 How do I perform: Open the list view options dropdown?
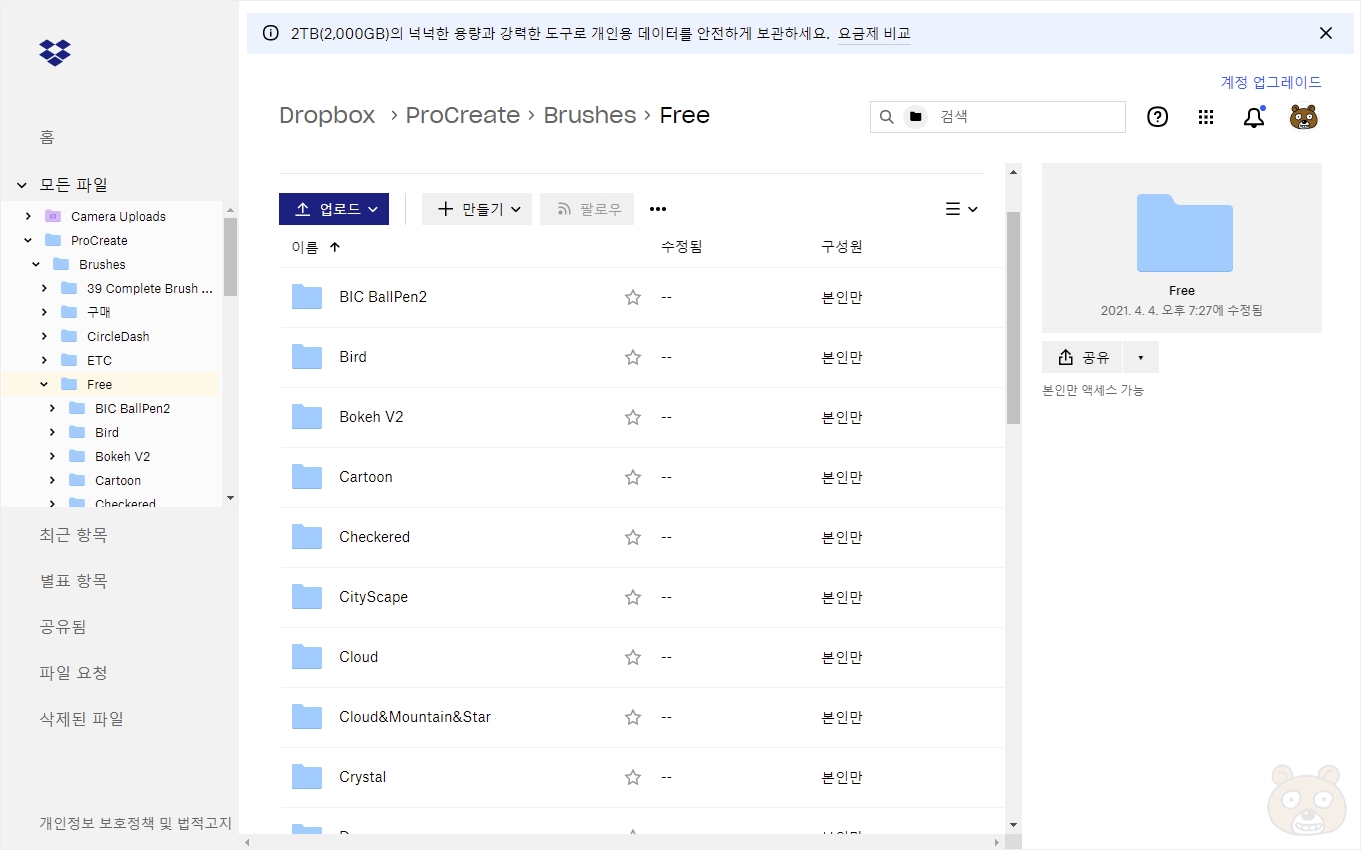coord(961,209)
